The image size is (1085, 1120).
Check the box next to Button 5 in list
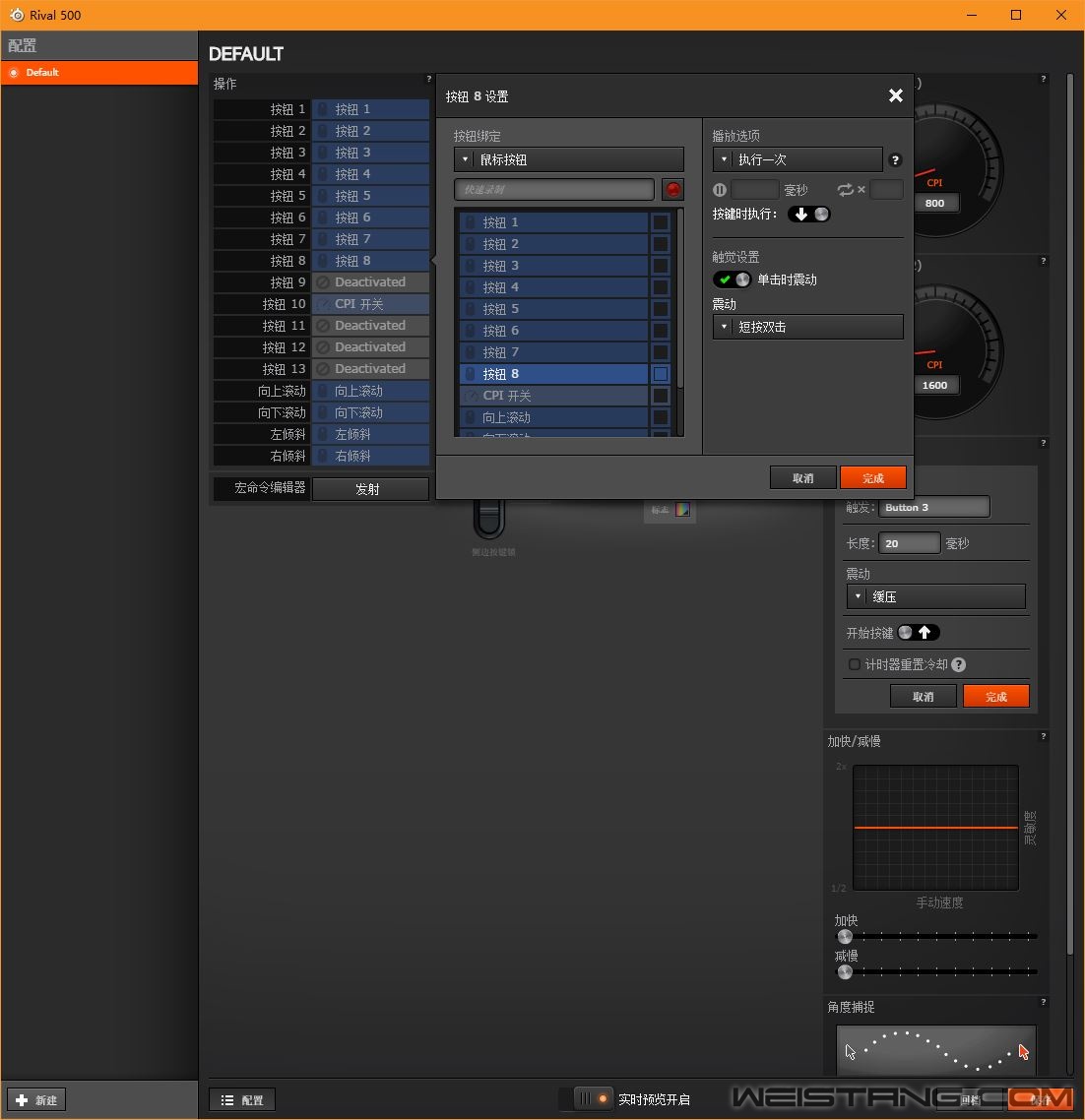coord(661,309)
